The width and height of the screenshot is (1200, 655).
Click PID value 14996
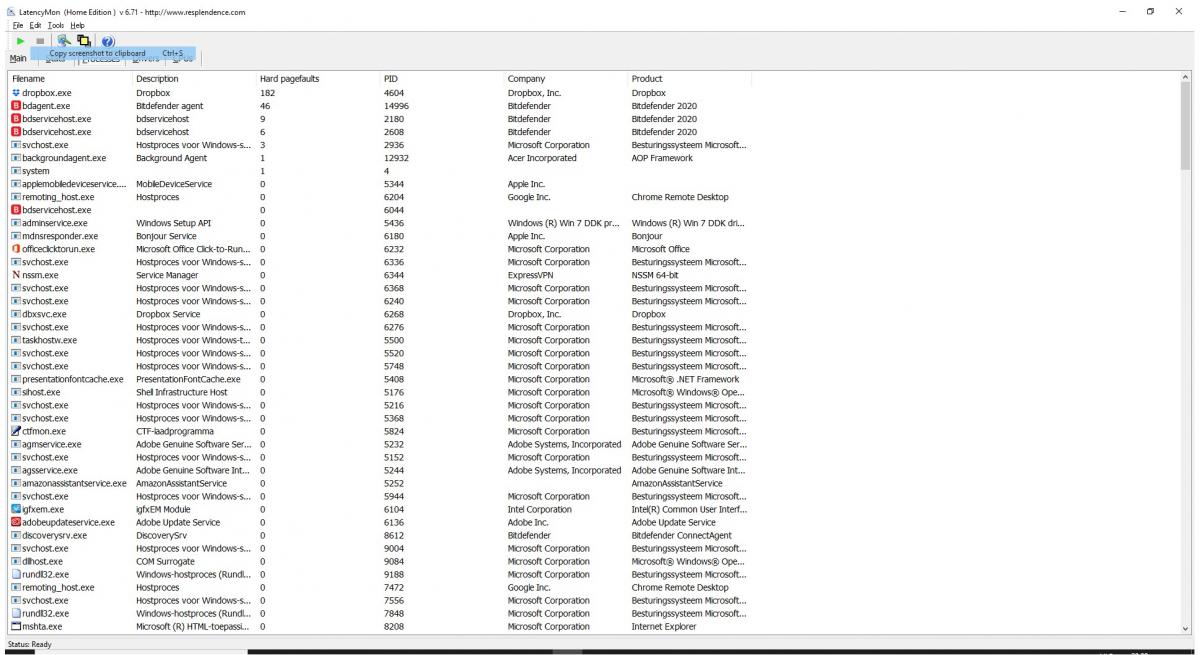point(396,106)
